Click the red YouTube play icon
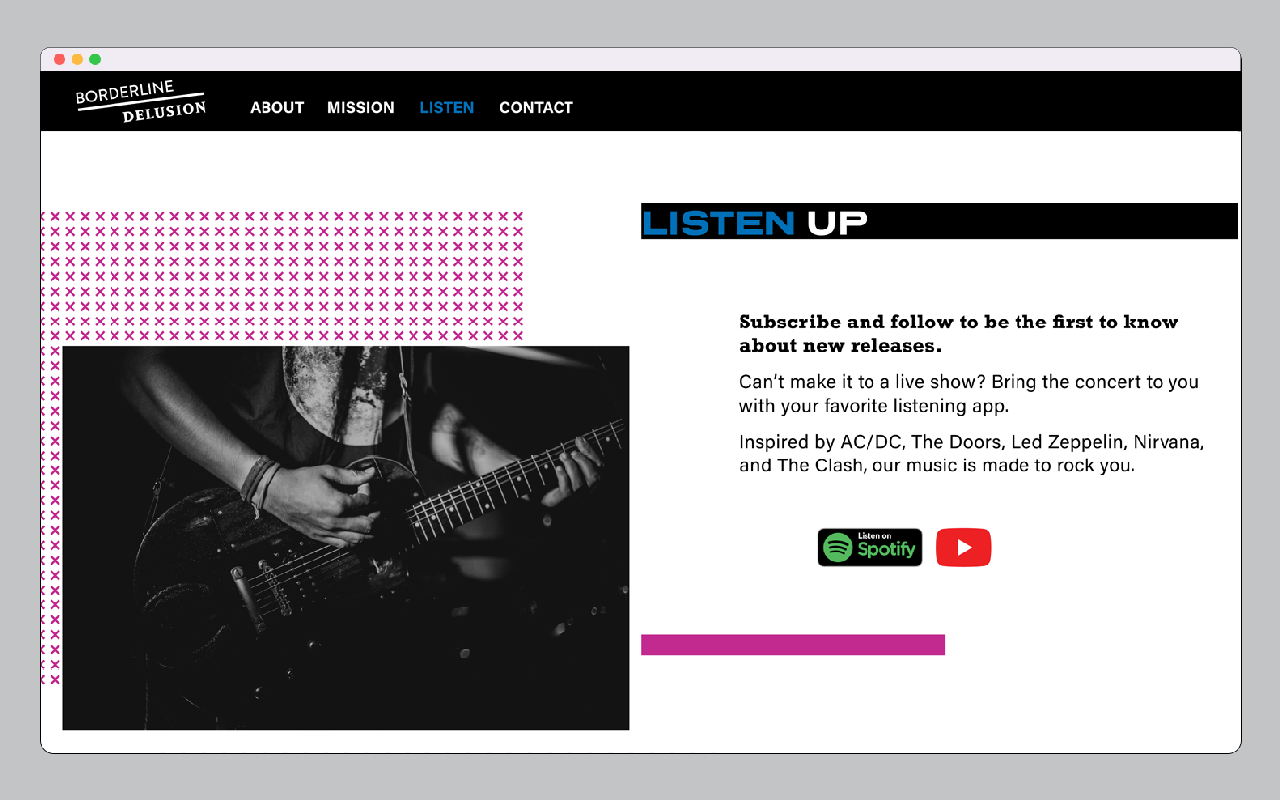Viewport: 1280px width, 800px height. point(963,547)
